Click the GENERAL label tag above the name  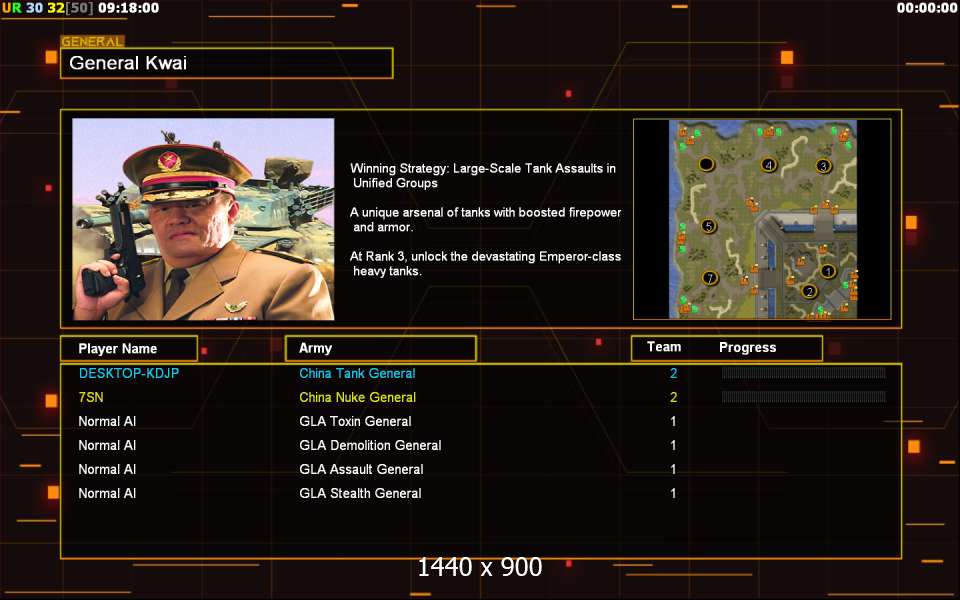click(x=92, y=42)
